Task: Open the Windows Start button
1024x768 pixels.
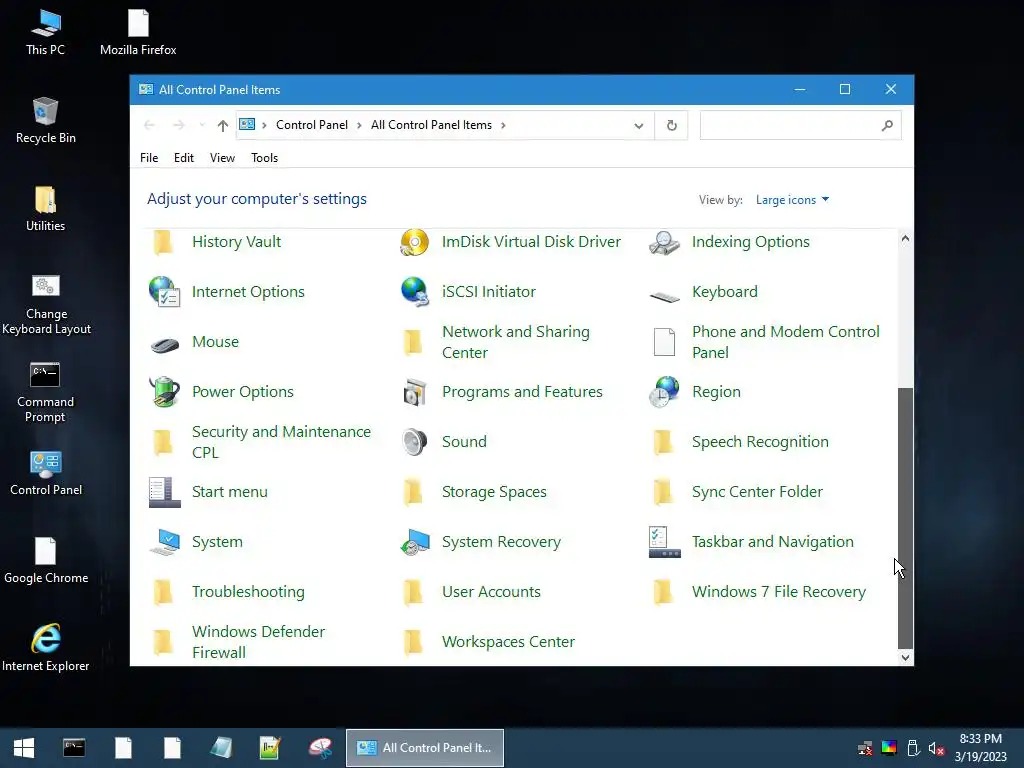Action: (x=24, y=748)
